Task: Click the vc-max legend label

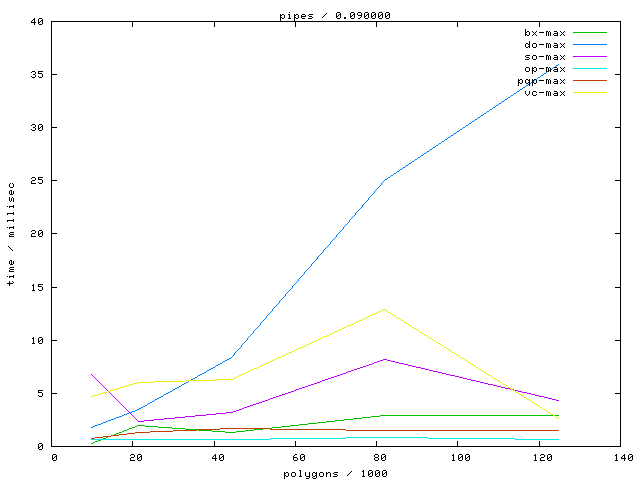Action: pos(545,93)
